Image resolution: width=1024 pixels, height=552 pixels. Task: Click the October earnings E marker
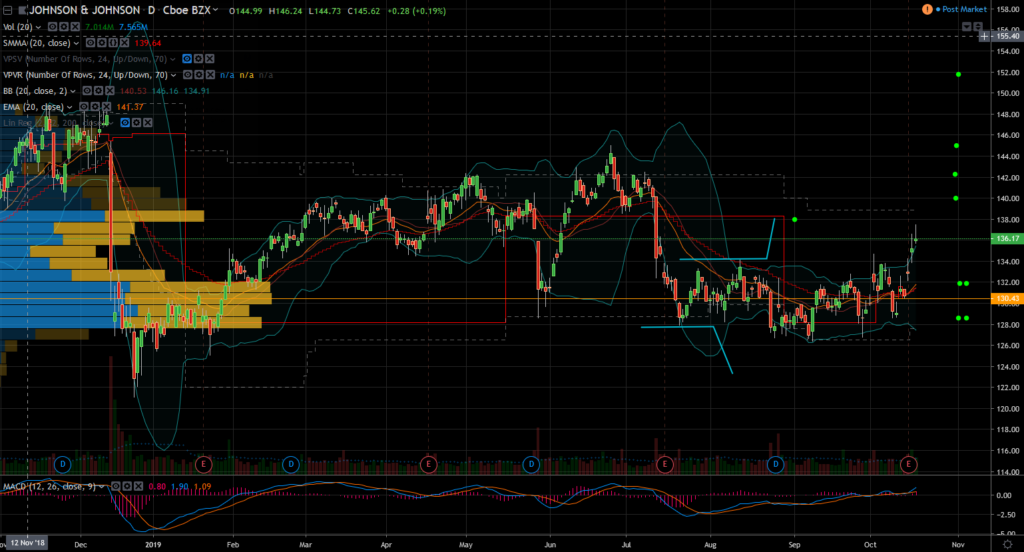[908, 464]
